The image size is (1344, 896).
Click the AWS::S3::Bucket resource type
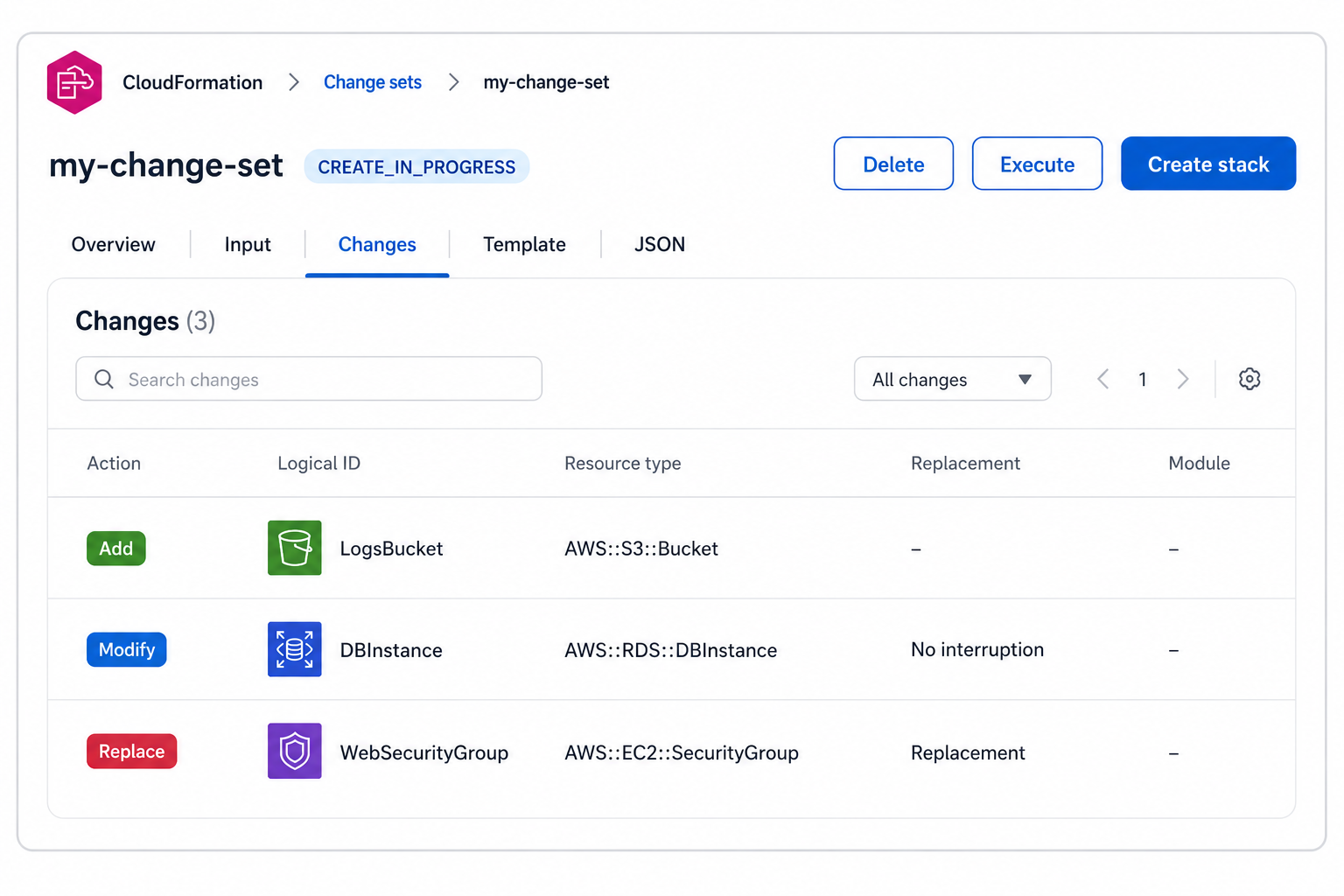tap(641, 549)
